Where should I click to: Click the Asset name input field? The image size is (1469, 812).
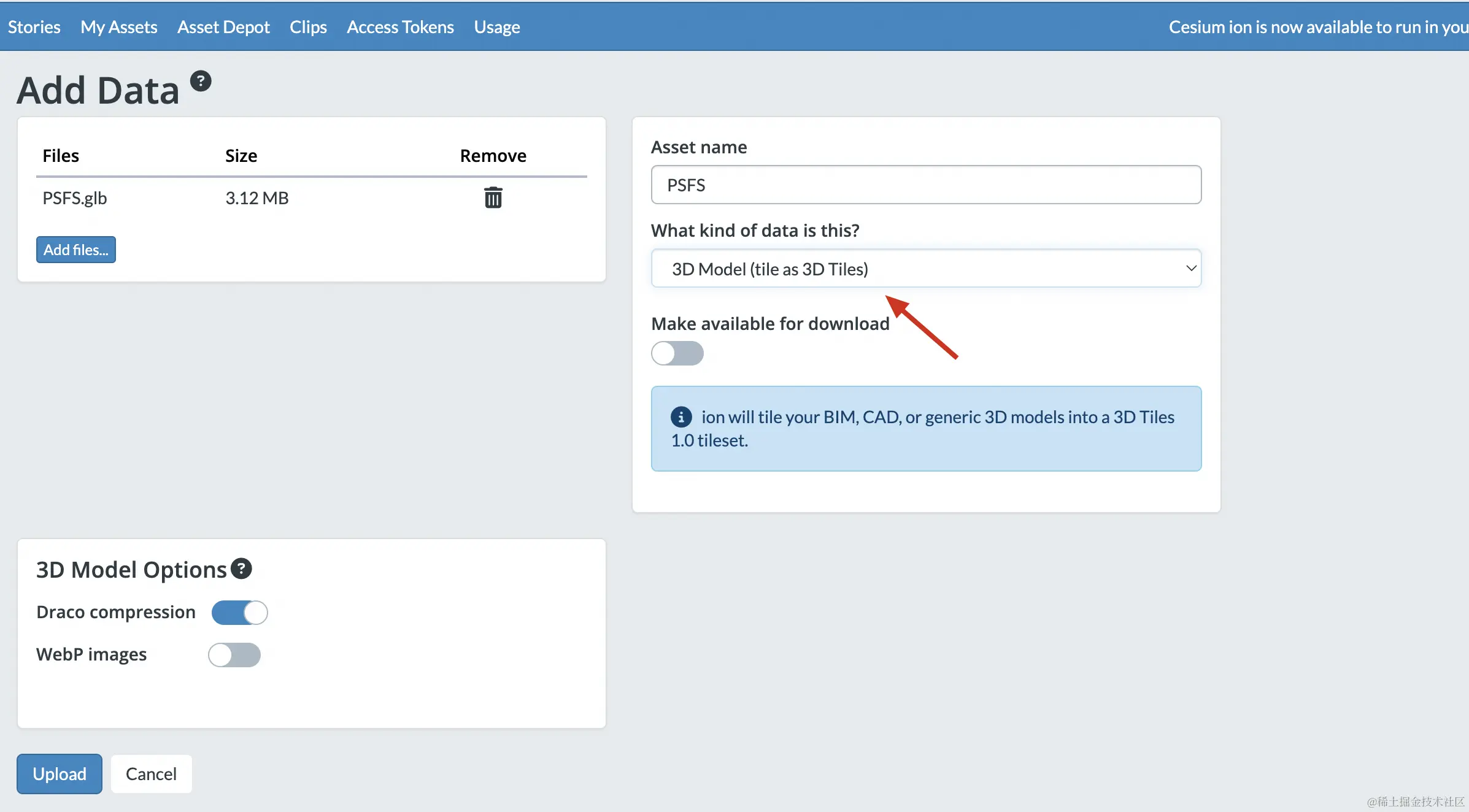click(x=925, y=185)
